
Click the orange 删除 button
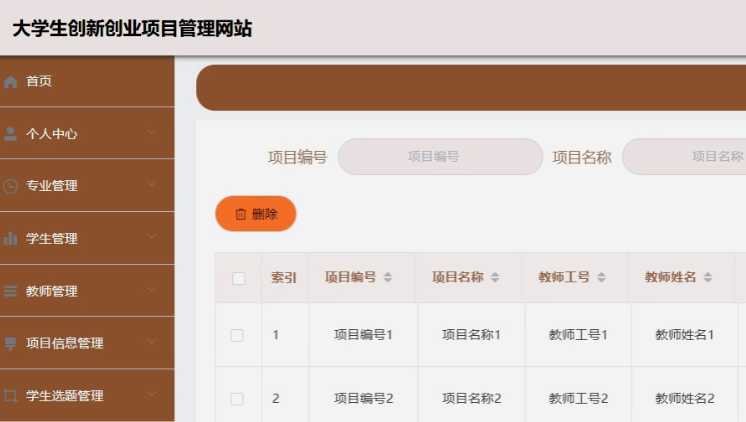[x=256, y=214]
